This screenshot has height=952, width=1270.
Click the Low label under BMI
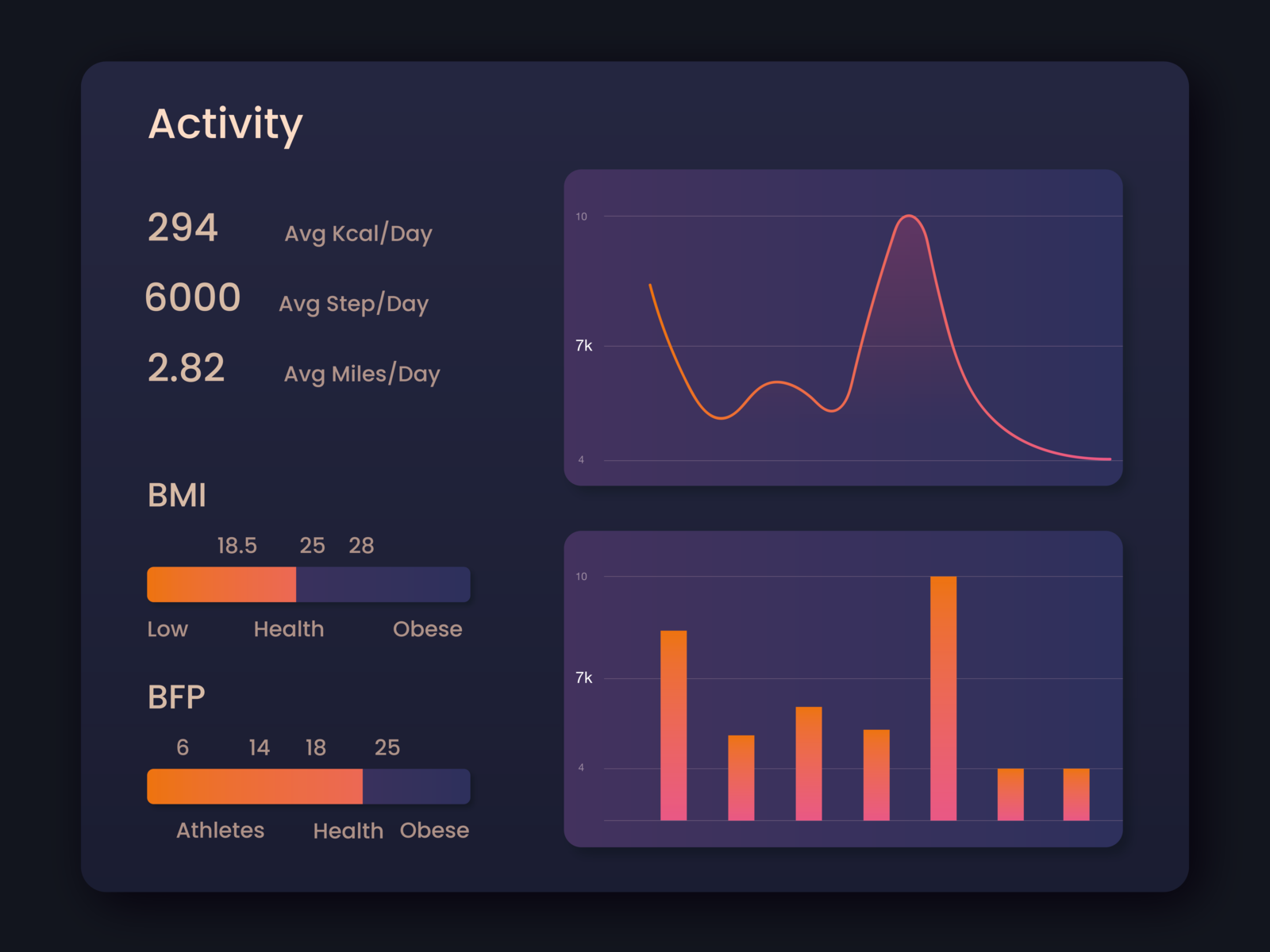pyautogui.click(x=167, y=629)
